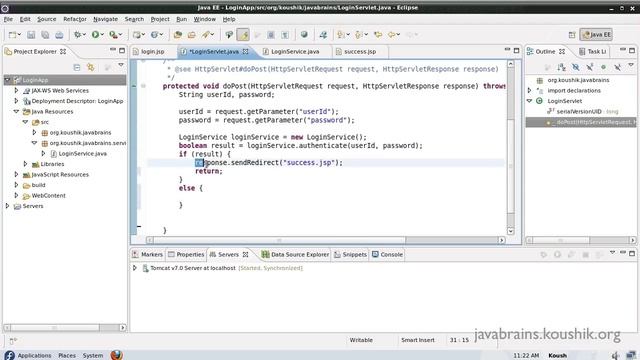640x360 pixels.
Task: Click the Save toolbar icon
Action: tap(31, 35)
